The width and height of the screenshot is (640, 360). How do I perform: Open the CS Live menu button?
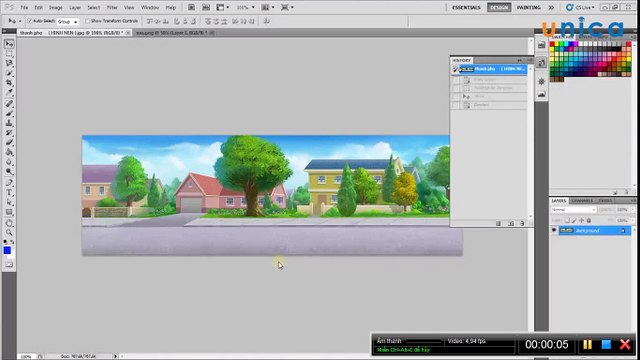tap(580, 7)
